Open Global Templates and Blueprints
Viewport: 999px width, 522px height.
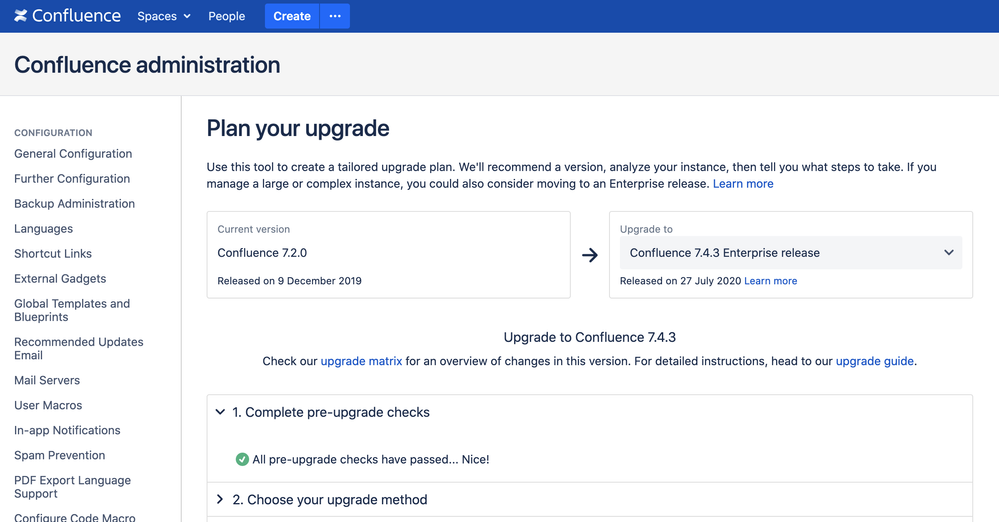[72, 310]
